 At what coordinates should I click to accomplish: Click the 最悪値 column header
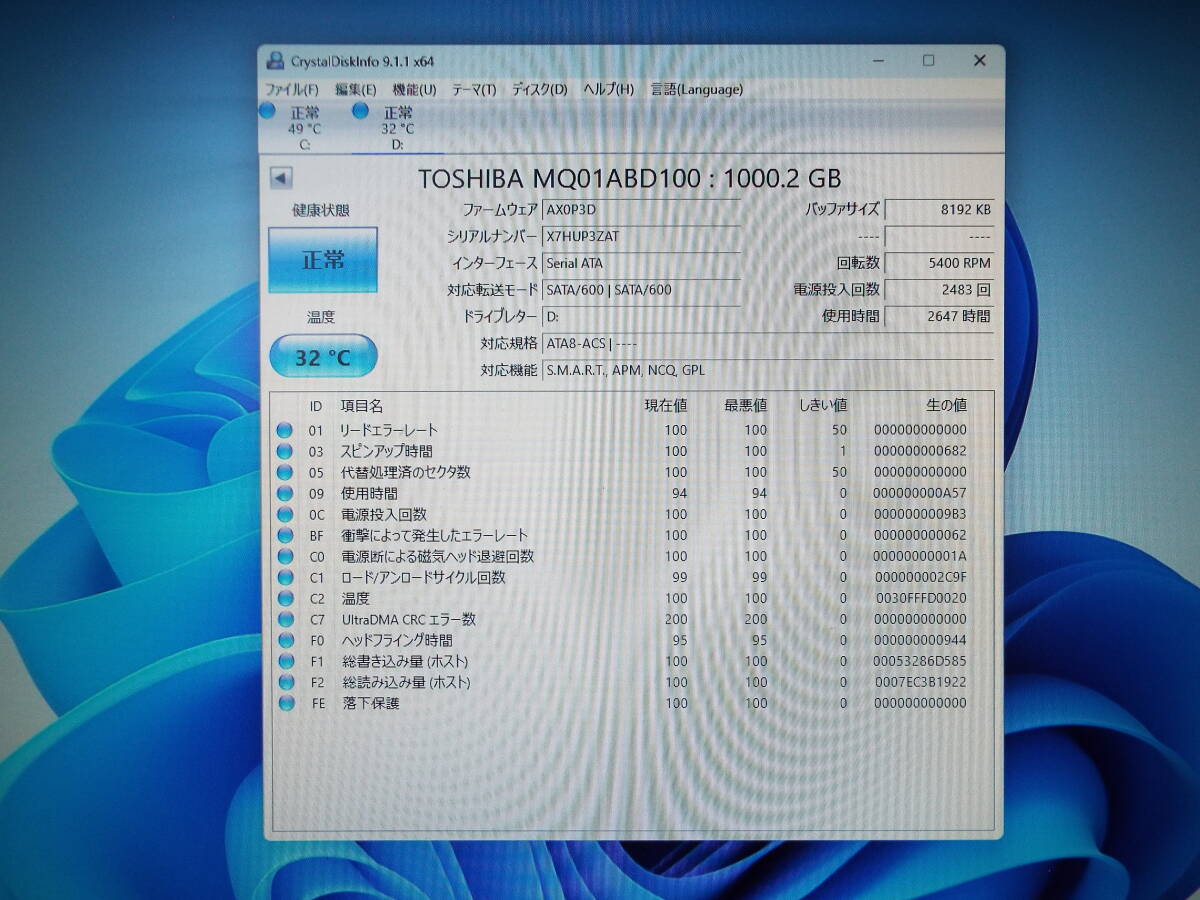point(746,406)
